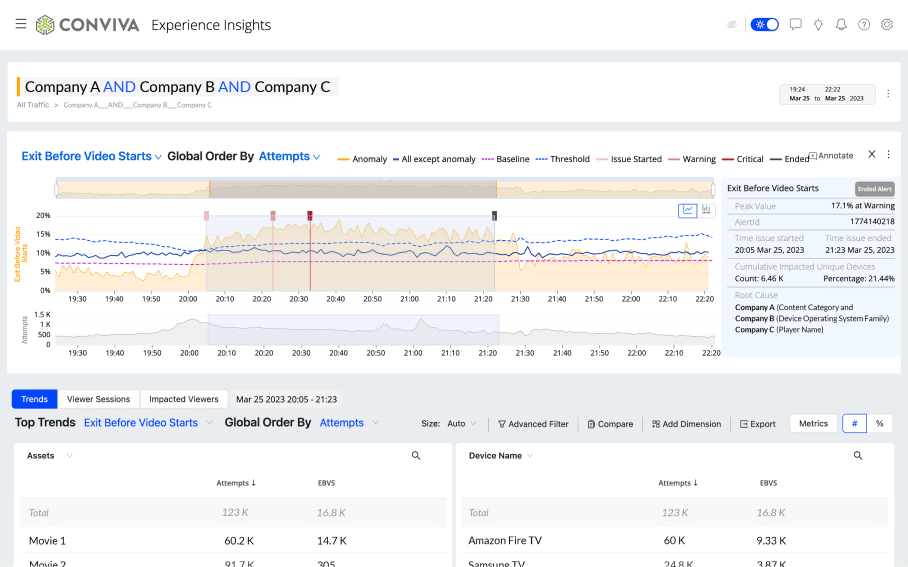
Task: Open the hamburger navigation menu
Action: pos(21,24)
